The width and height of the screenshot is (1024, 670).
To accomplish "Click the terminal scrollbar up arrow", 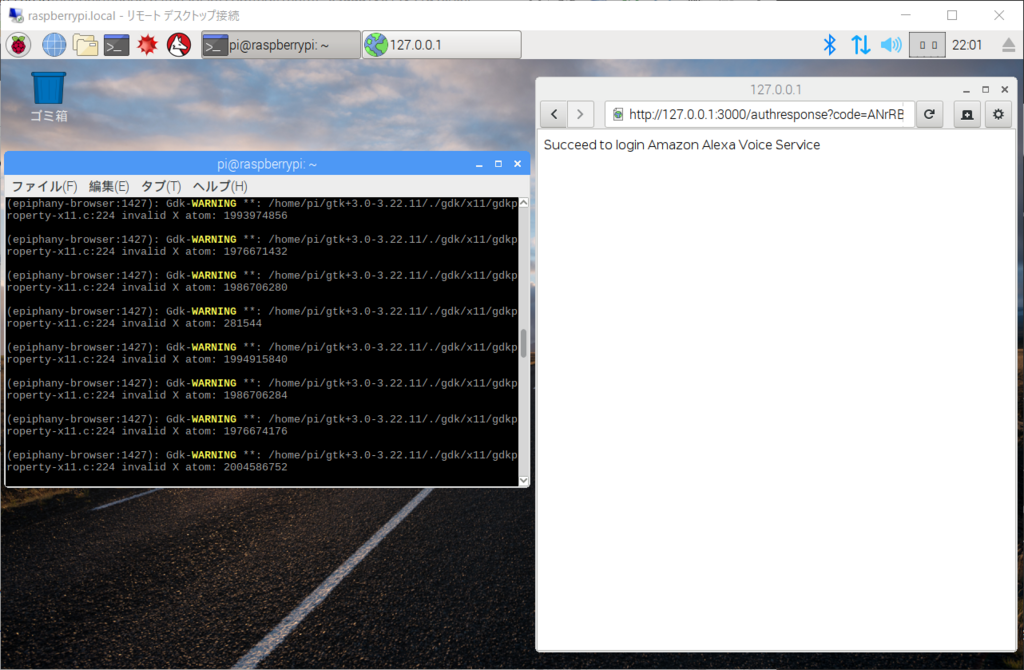I will coord(524,203).
